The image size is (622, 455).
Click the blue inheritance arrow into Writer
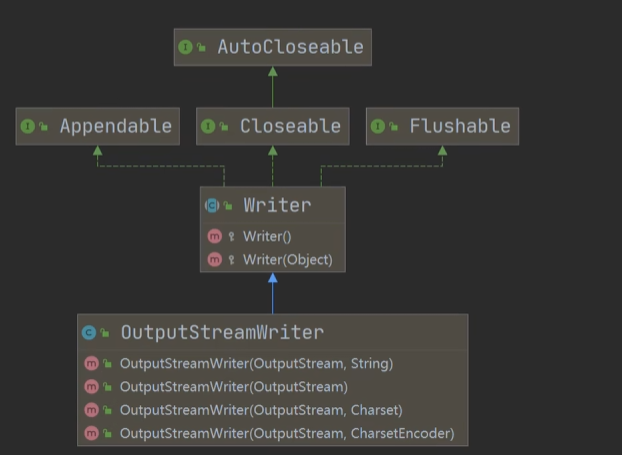pyautogui.click(x=273, y=293)
